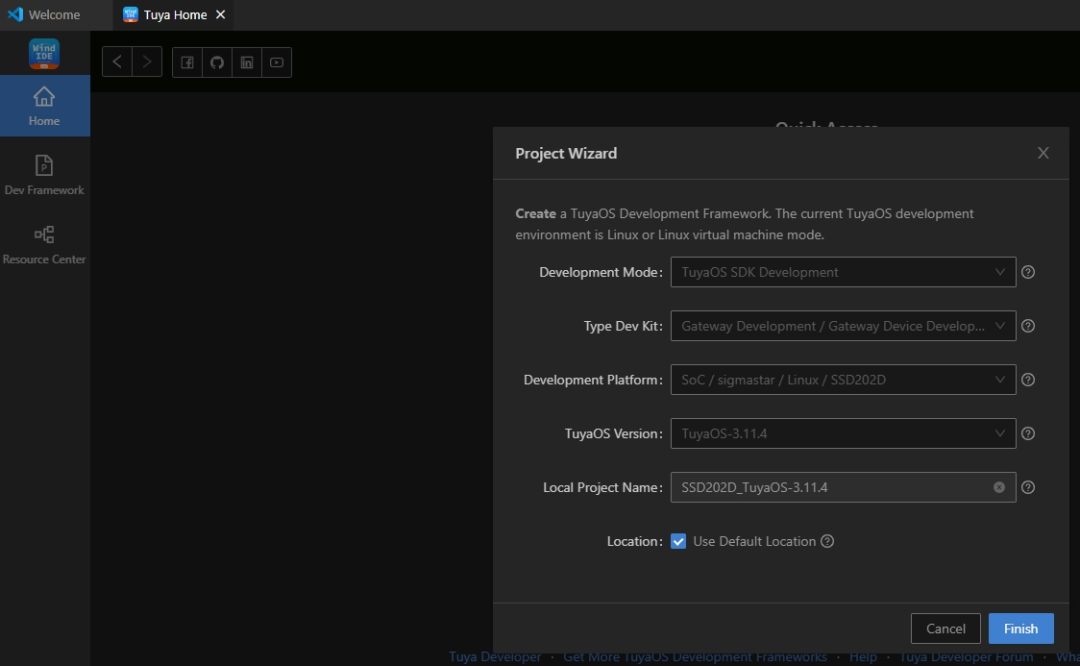Show help for Development Mode
The width and height of the screenshot is (1080, 666).
1028,272
